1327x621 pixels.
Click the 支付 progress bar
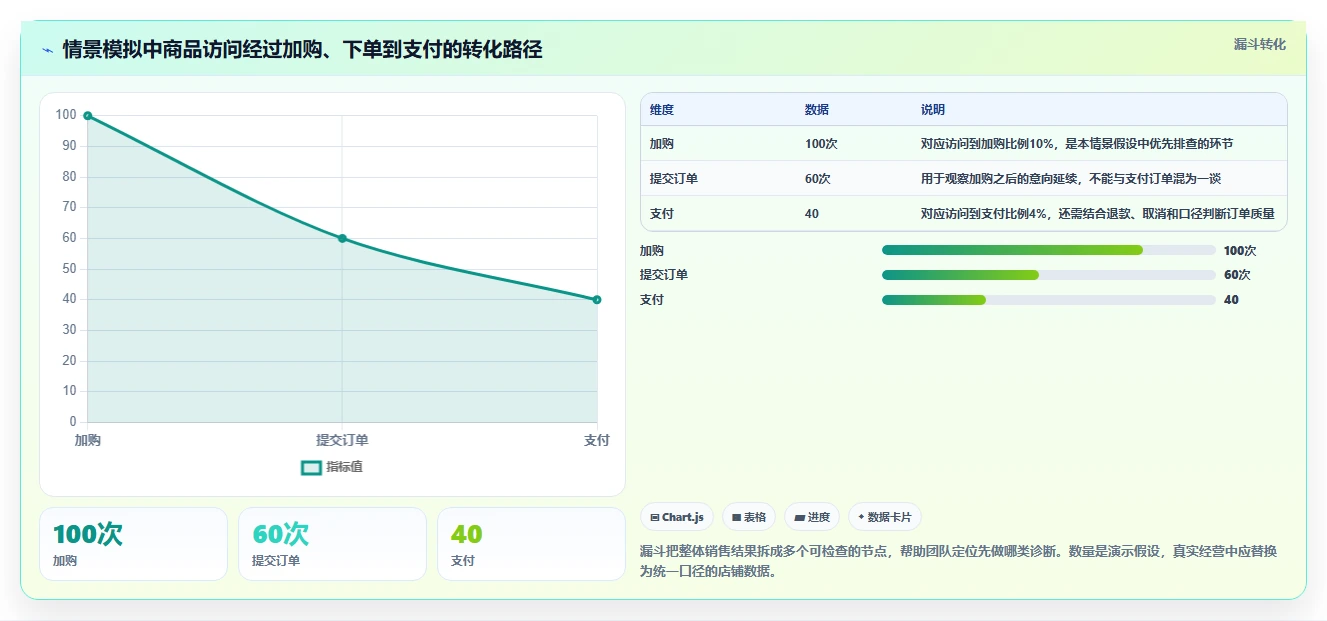pos(1049,300)
